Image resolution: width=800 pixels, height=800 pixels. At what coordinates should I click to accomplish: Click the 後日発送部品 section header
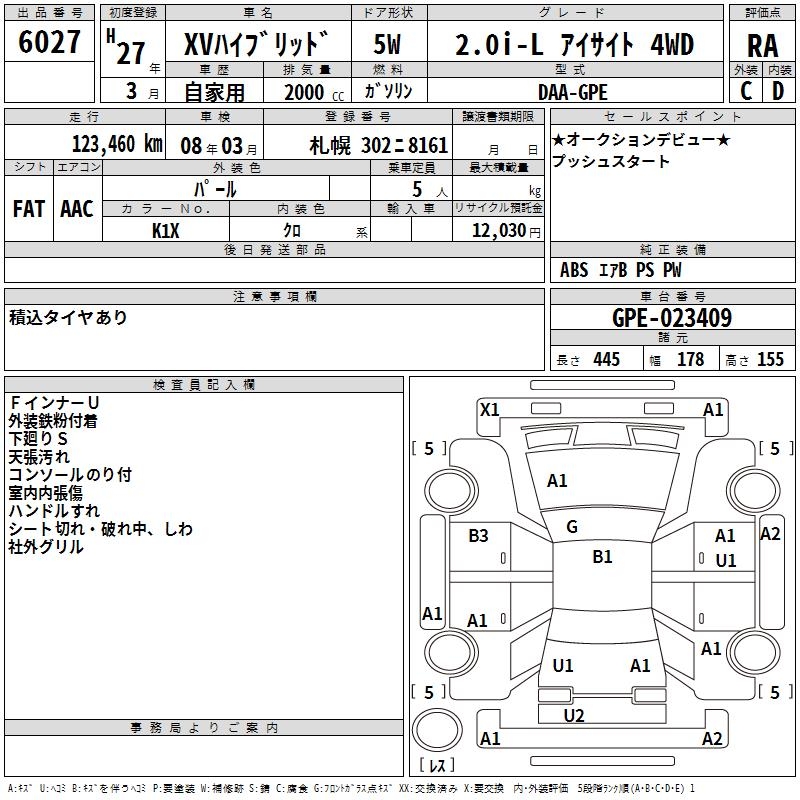[275, 249]
